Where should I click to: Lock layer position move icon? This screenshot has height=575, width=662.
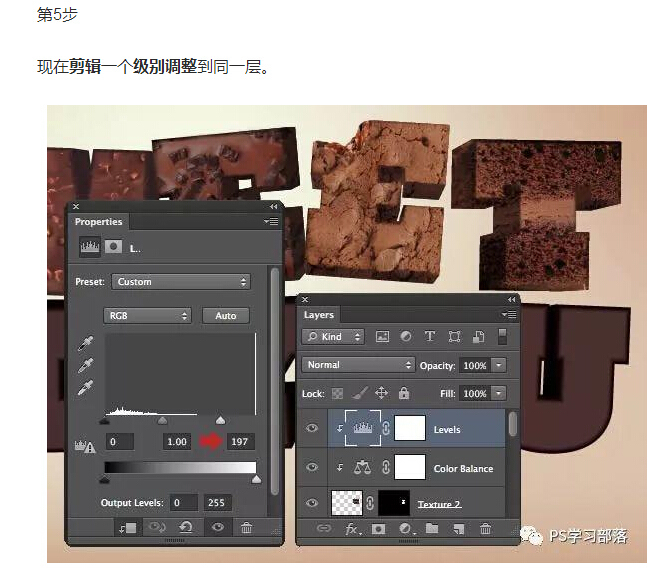pos(381,393)
